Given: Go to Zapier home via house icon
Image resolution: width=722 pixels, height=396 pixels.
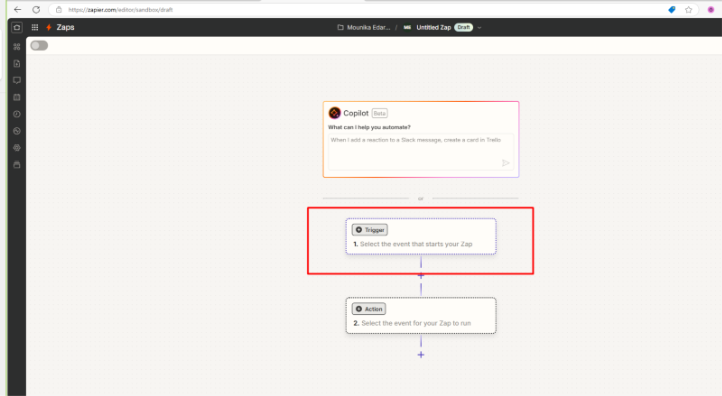Looking at the screenshot, I should tap(17, 27).
